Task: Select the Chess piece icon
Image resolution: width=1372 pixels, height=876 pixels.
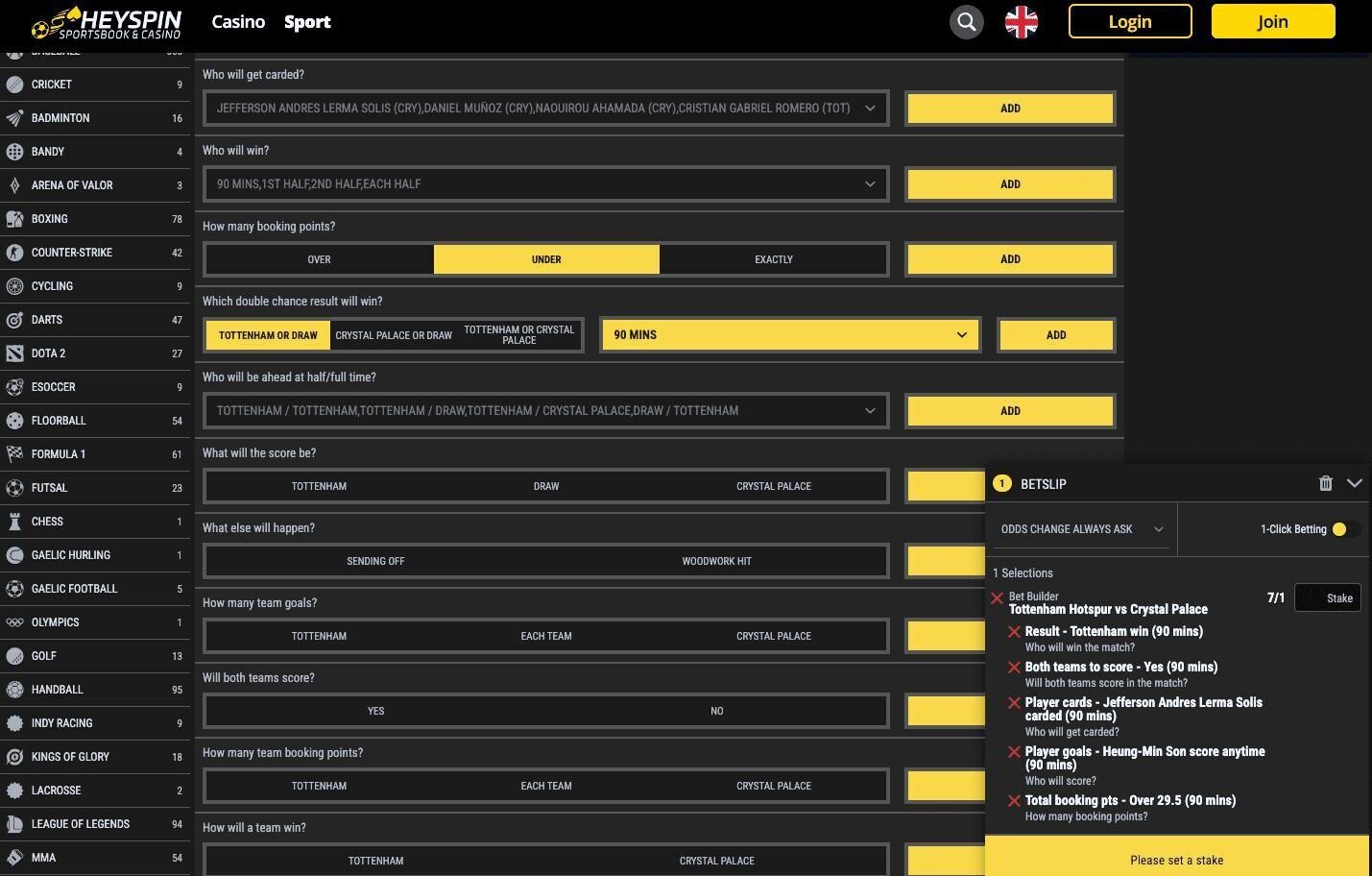Action: (14, 522)
